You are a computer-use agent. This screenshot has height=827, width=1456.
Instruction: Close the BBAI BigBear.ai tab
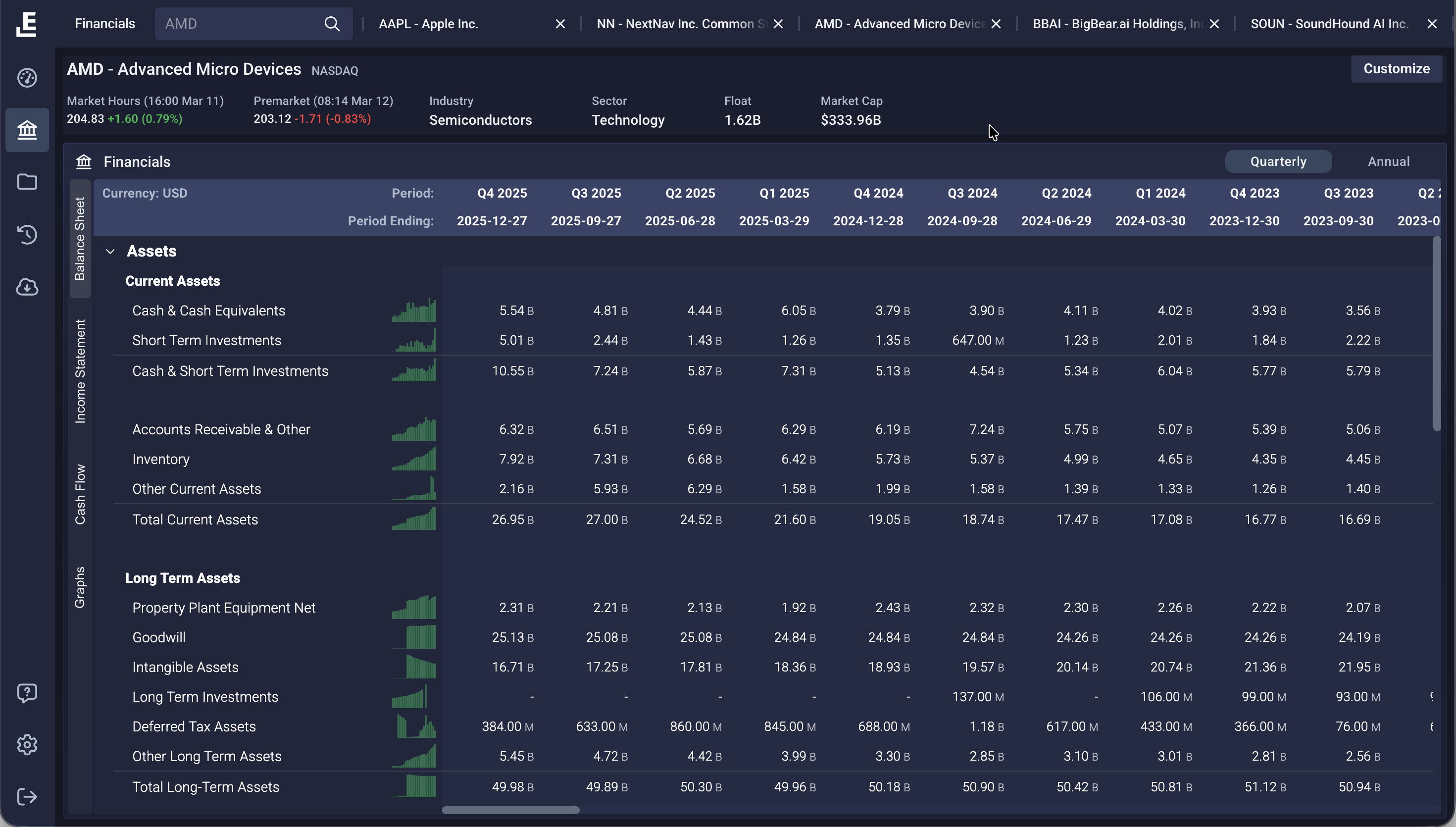1214,24
